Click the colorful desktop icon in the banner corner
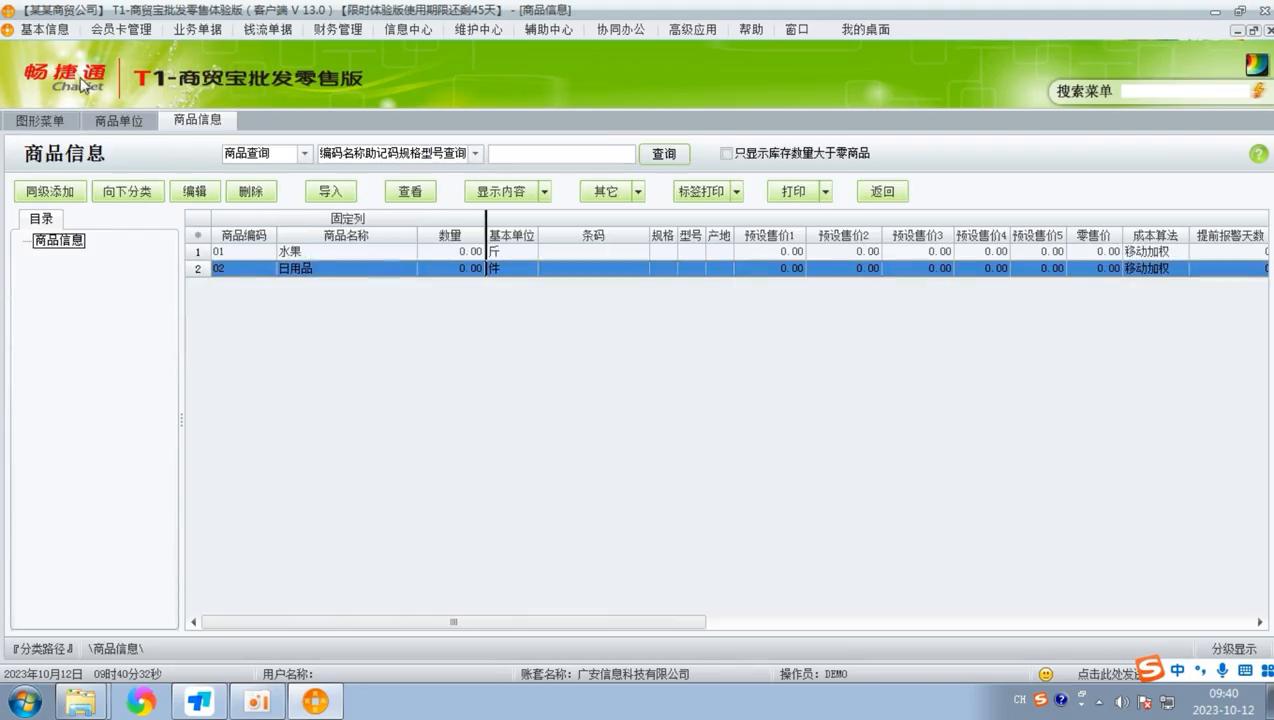Screen dimensions: 1274x720 1256,63
